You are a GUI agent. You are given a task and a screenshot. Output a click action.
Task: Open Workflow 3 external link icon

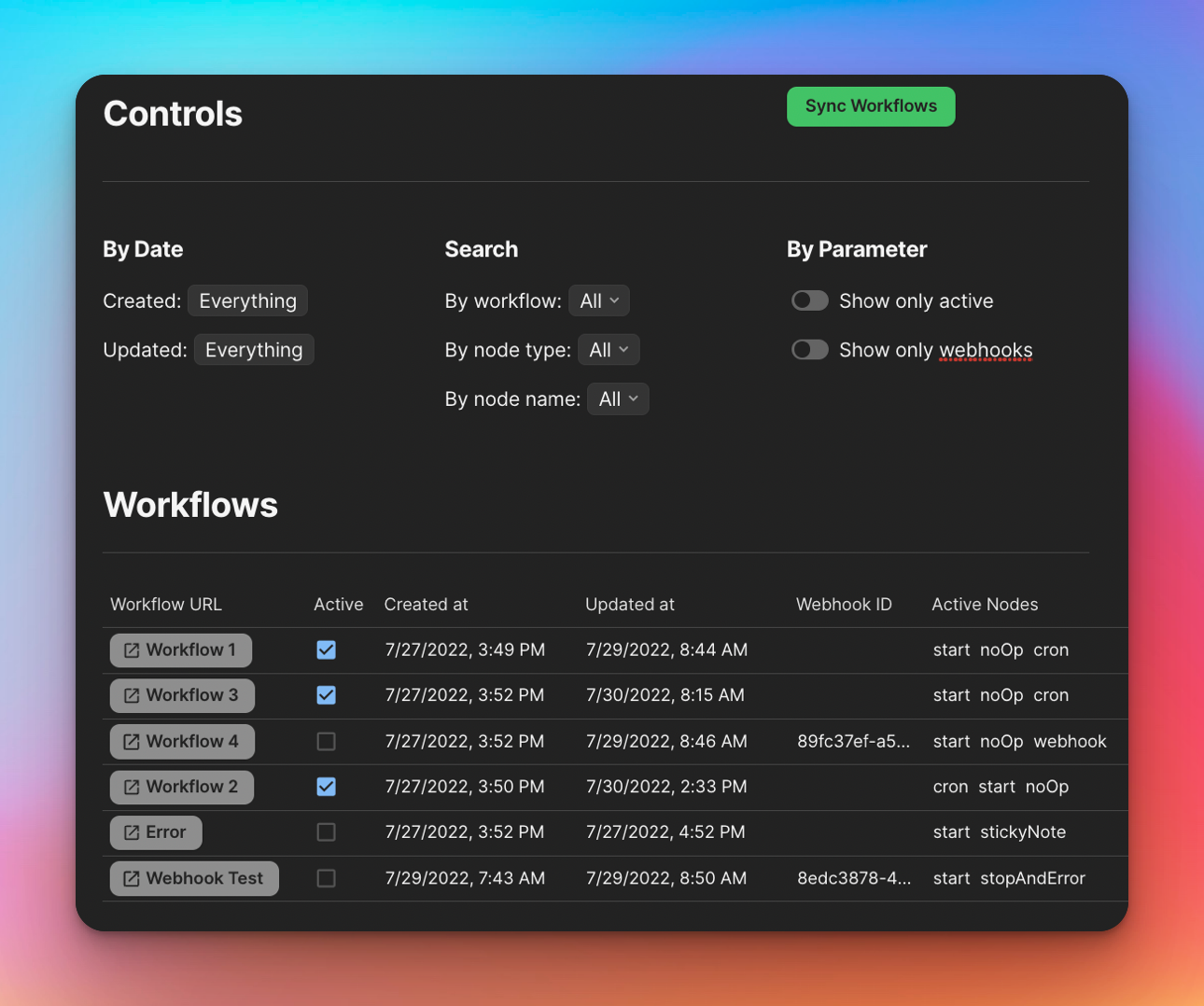(132, 695)
